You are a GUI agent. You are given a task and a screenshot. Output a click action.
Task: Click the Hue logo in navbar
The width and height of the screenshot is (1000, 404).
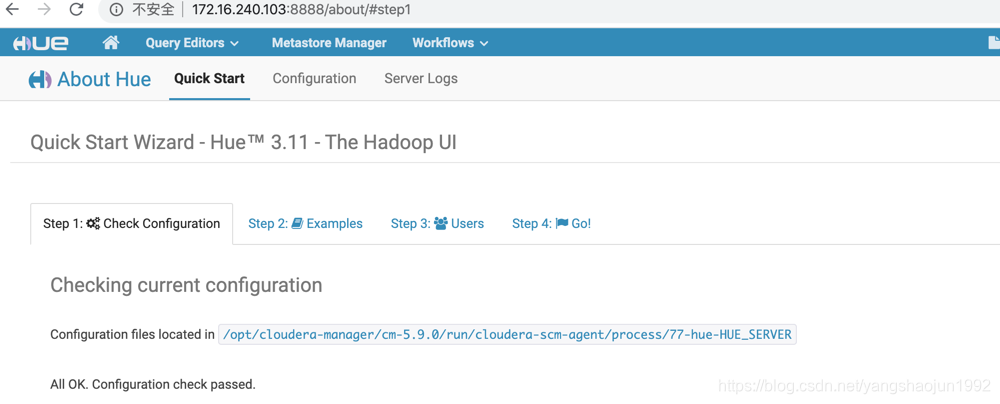click(x=41, y=43)
